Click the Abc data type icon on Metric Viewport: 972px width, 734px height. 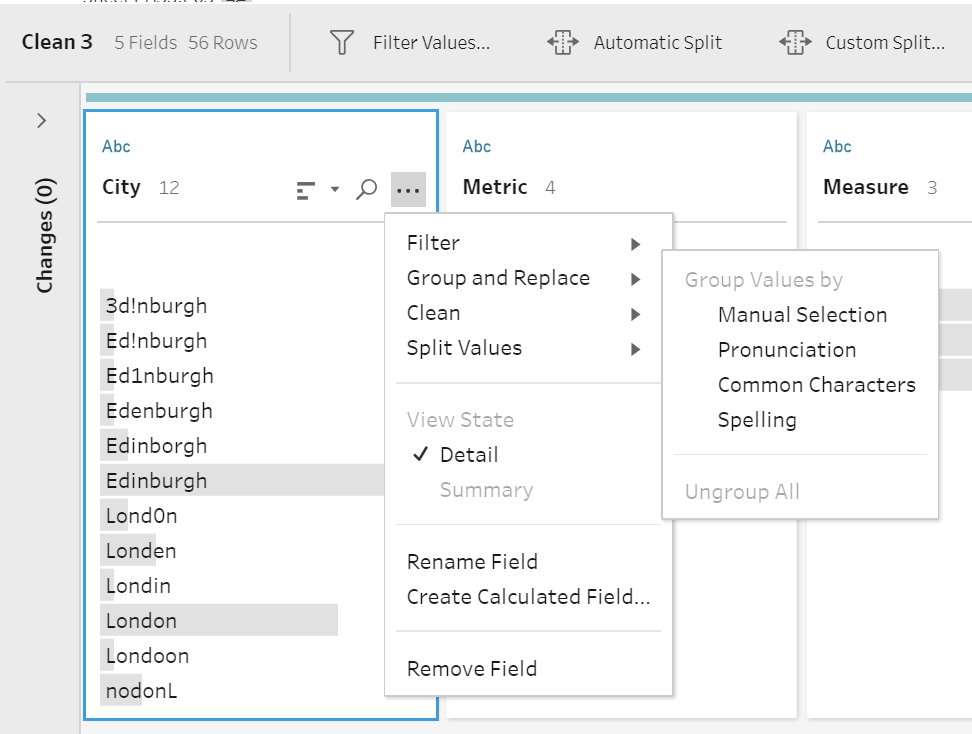(477, 146)
